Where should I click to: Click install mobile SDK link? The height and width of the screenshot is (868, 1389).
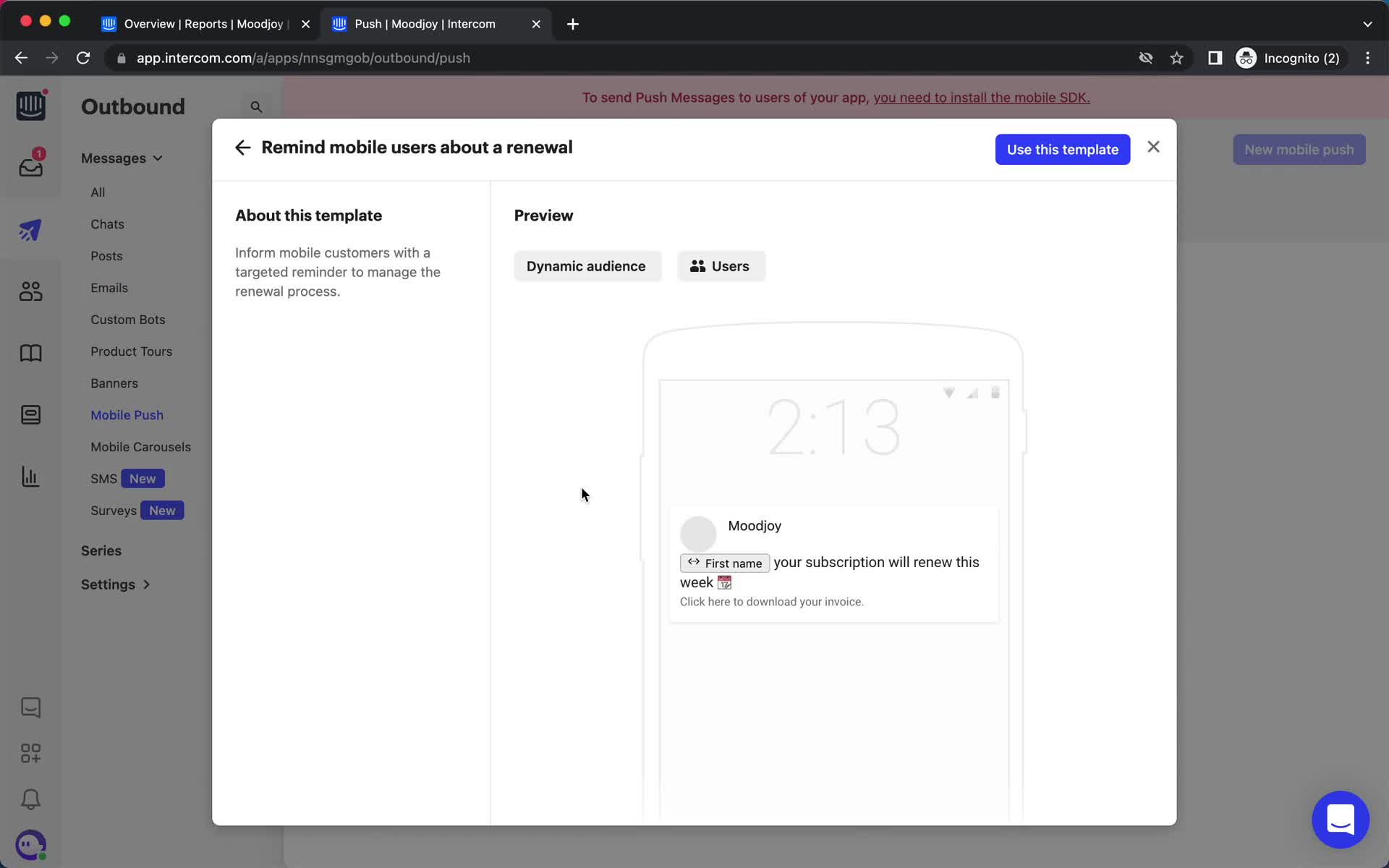981,97
